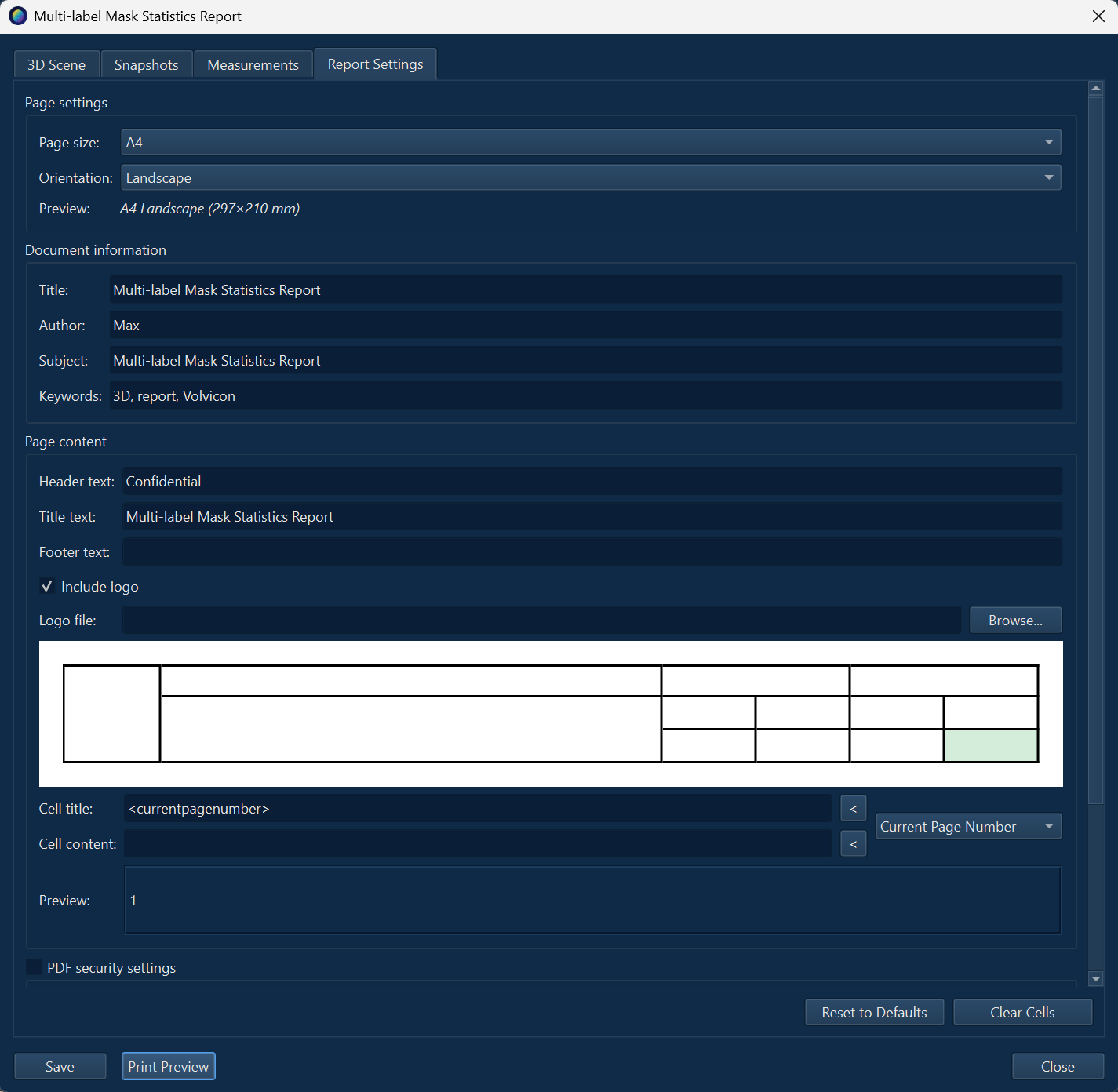The height and width of the screenshot is (1092, 1118).
Task: Click the application logo in the title bar
Action: [16, 16]
